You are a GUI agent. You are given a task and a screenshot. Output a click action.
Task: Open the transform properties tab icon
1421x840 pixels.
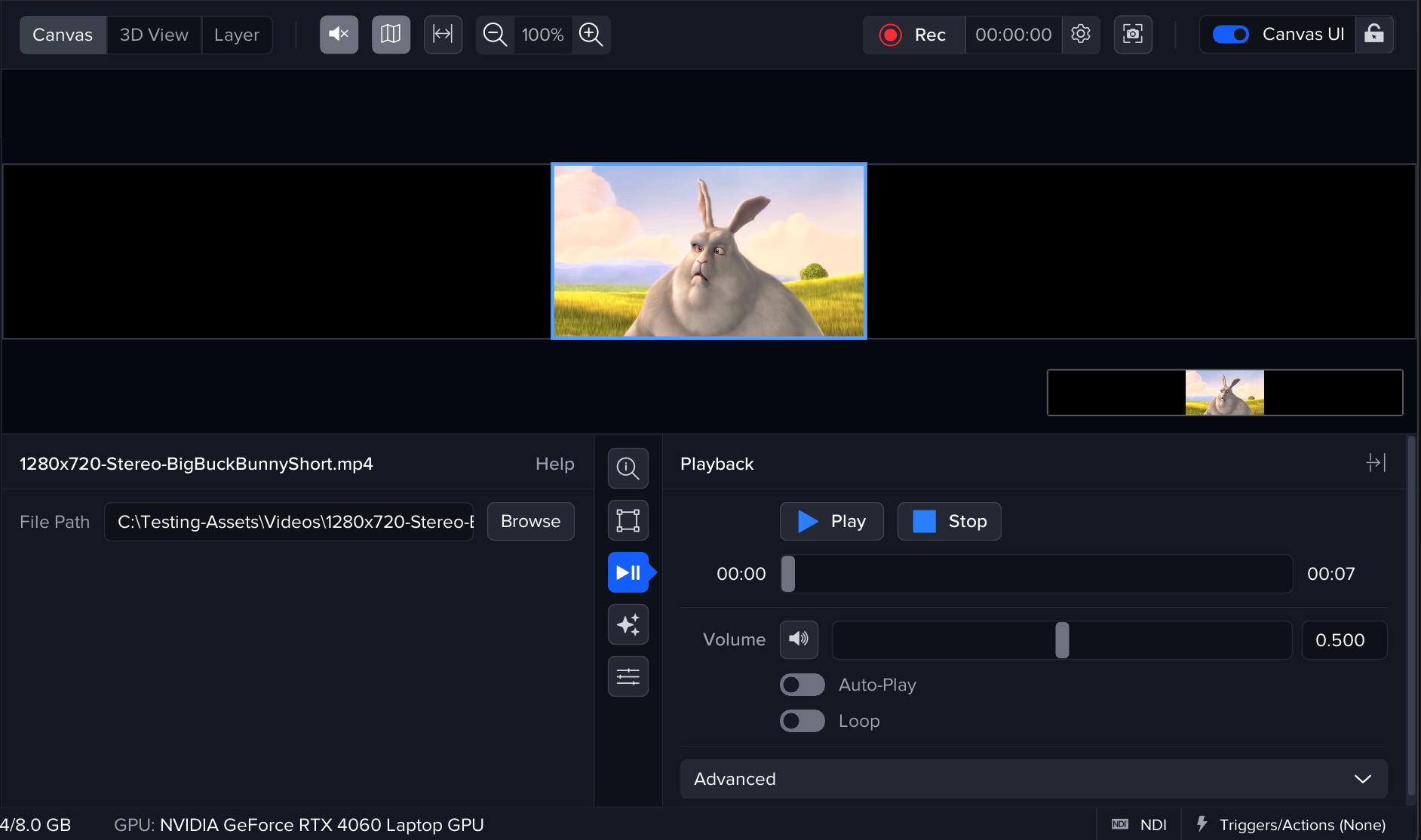pos(628,520)
